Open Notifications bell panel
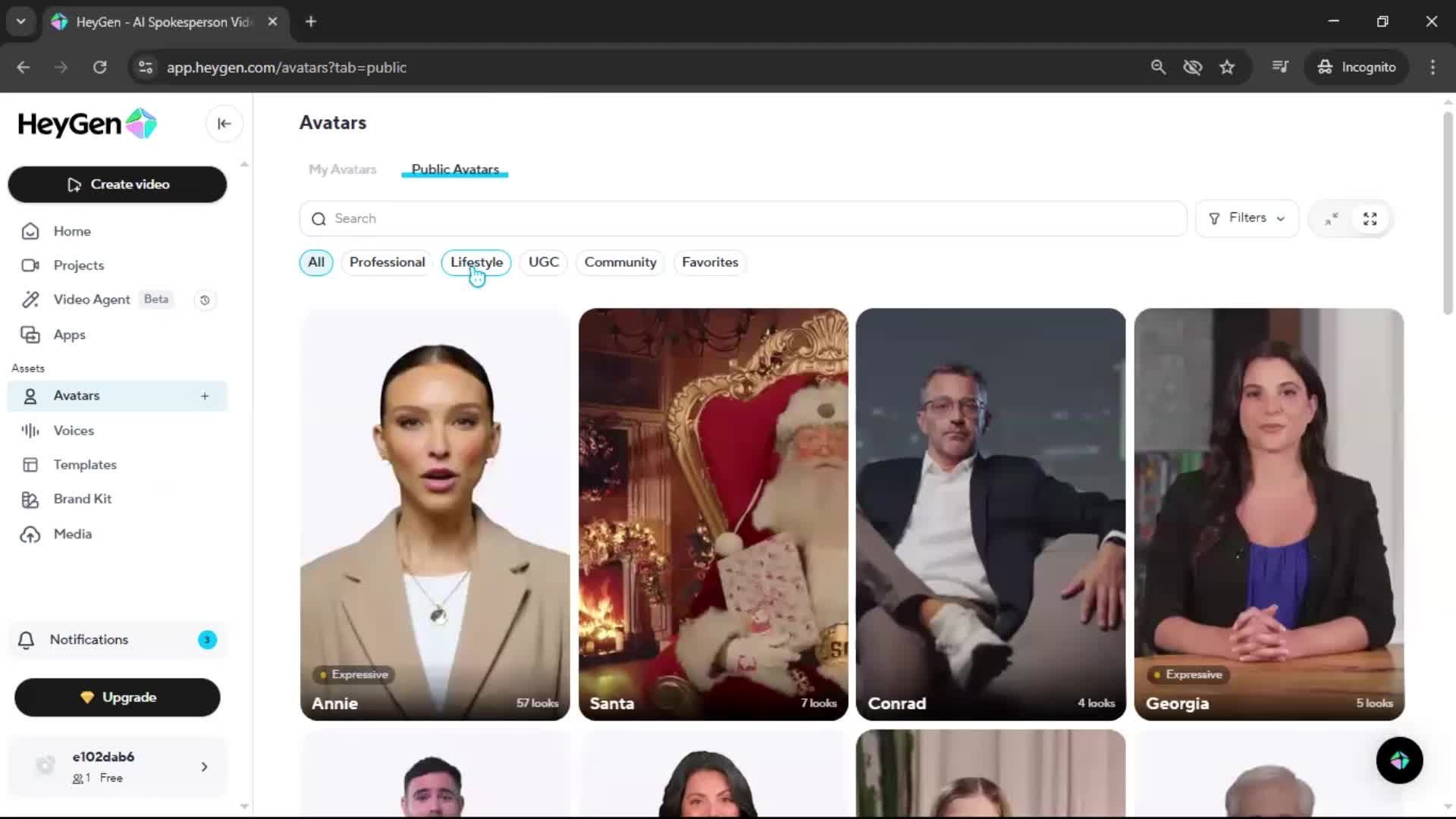Viewport: 1456px width, 819px height. 89,639
